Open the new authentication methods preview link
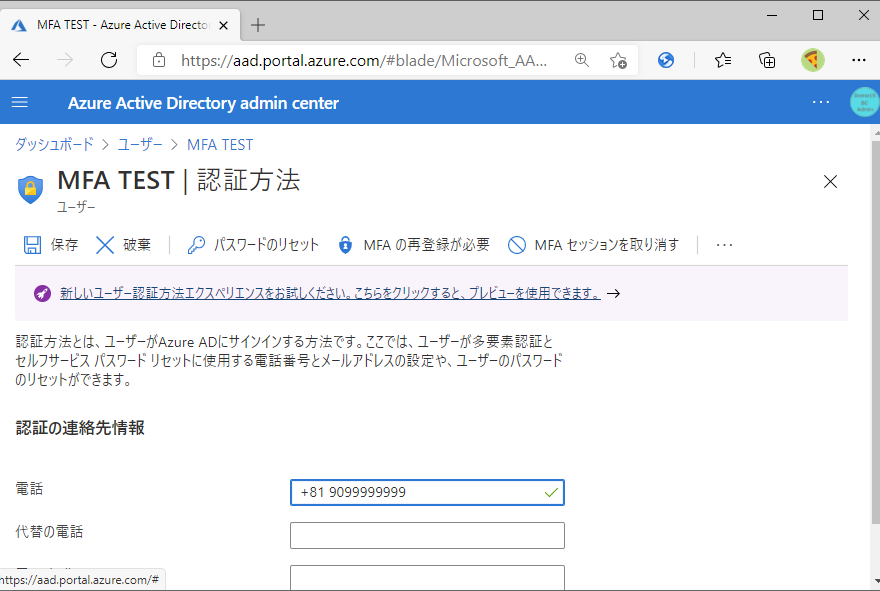This screenshot has width=880, height=591. coord(330,293)
